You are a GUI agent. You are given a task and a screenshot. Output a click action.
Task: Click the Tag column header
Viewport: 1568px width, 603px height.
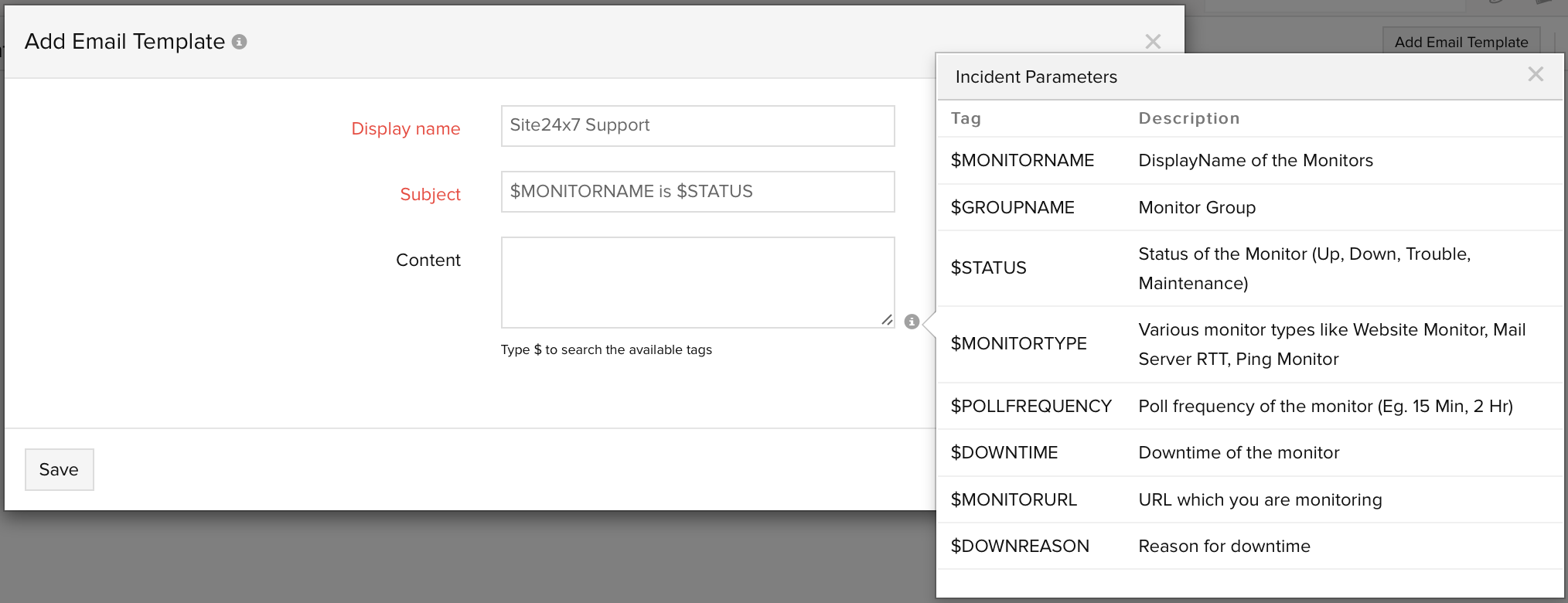click(x=966, y=118)
